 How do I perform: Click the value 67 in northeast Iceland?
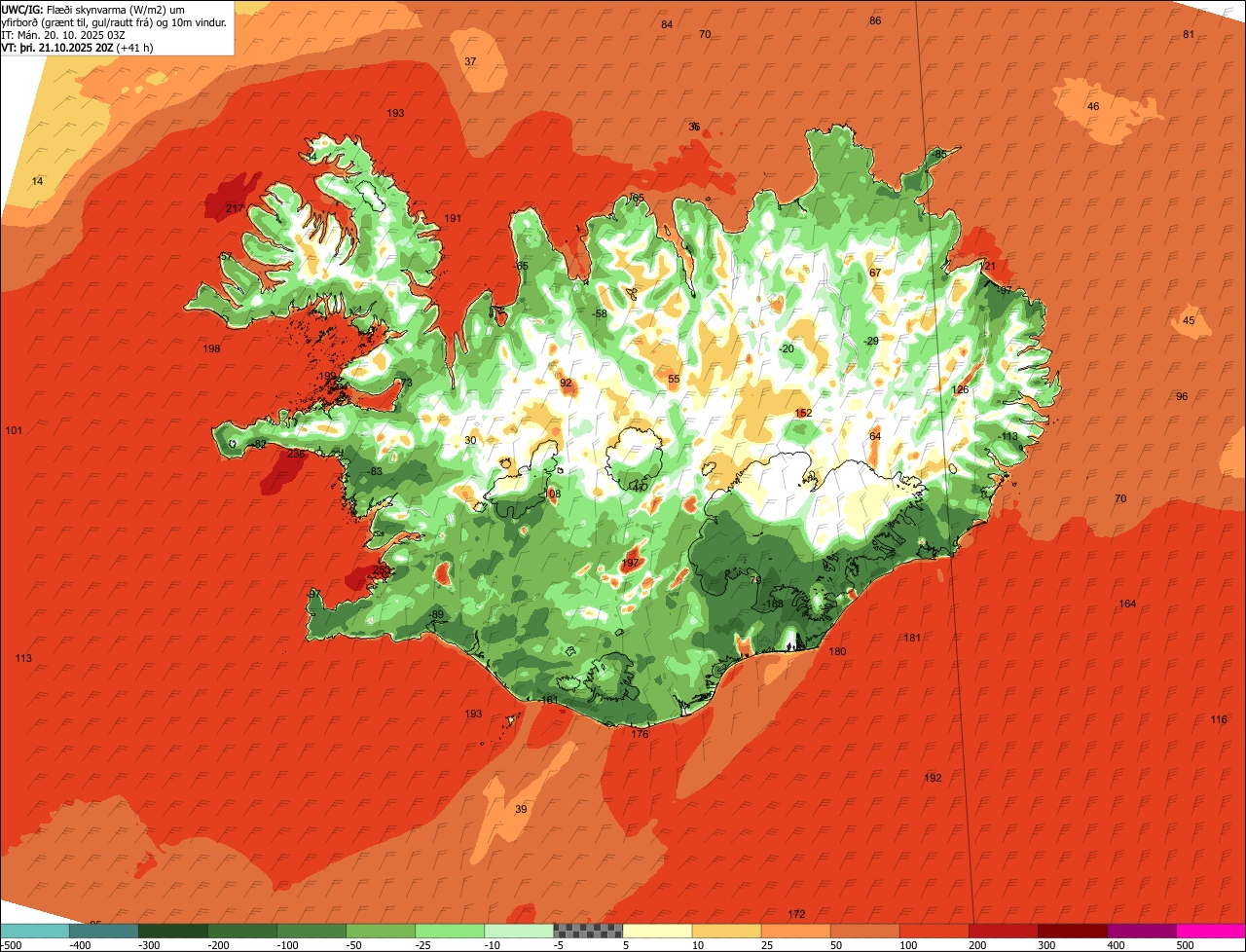pos(875,273)
